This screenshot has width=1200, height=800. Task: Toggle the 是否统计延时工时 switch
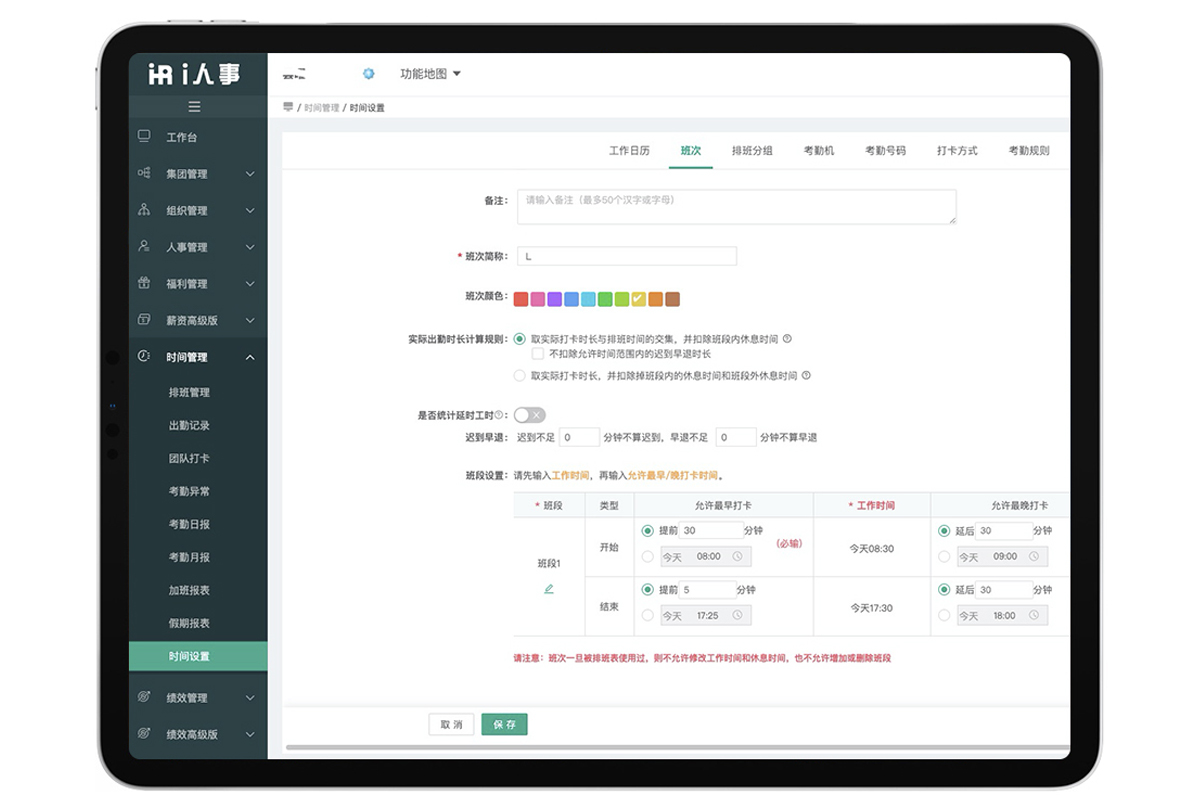point(529,415)
